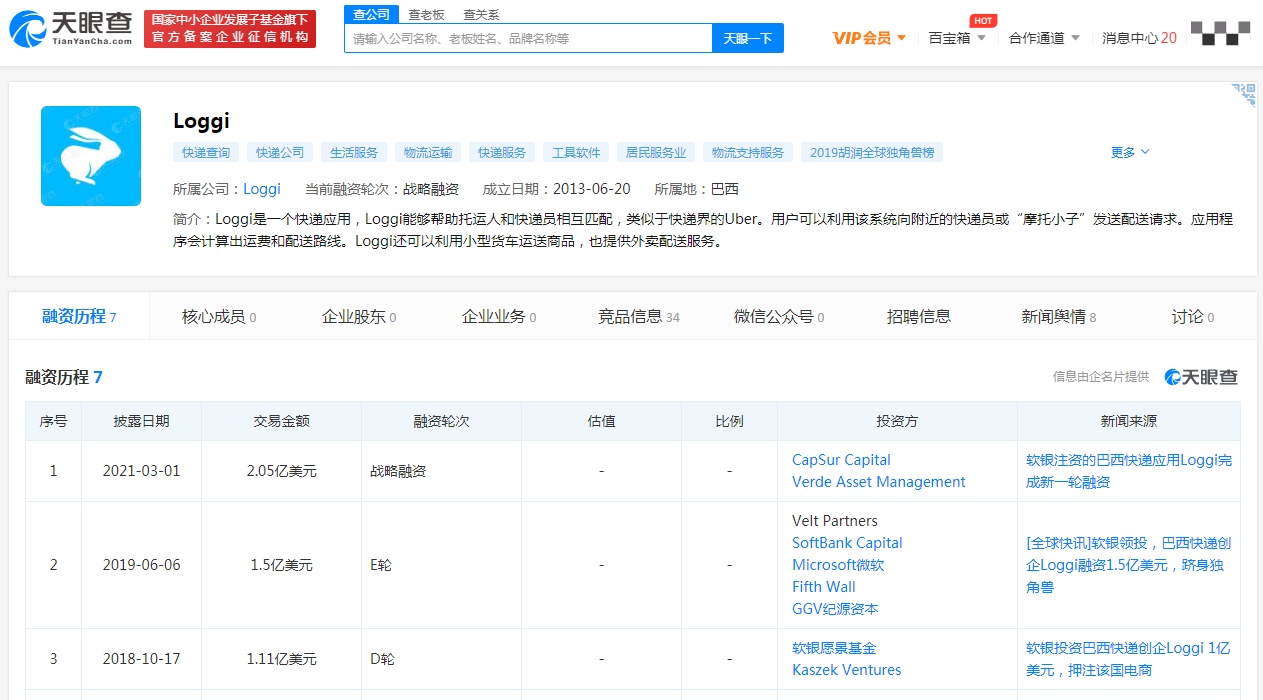Screen dimensions: 1263x700
Task: Open the VIP会员 dropdown menu
Action: tap(869, 38)
